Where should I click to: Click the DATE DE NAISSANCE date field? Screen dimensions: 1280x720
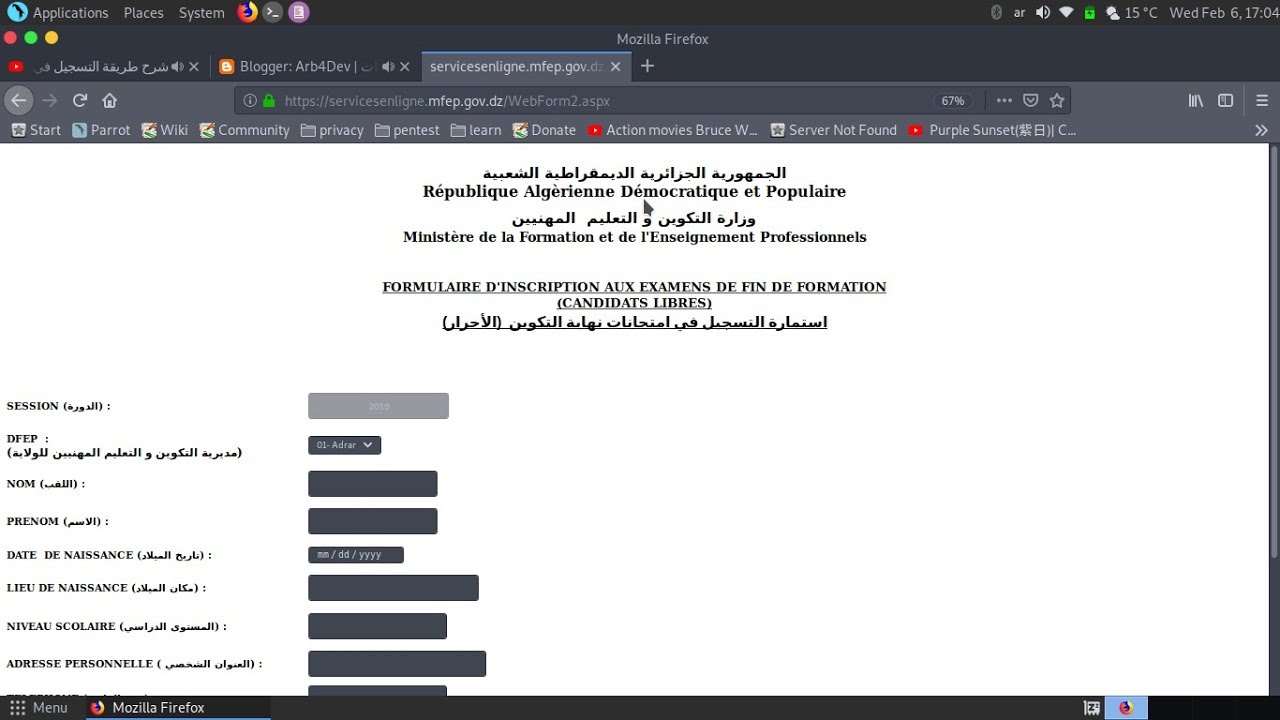pos(356,555)
